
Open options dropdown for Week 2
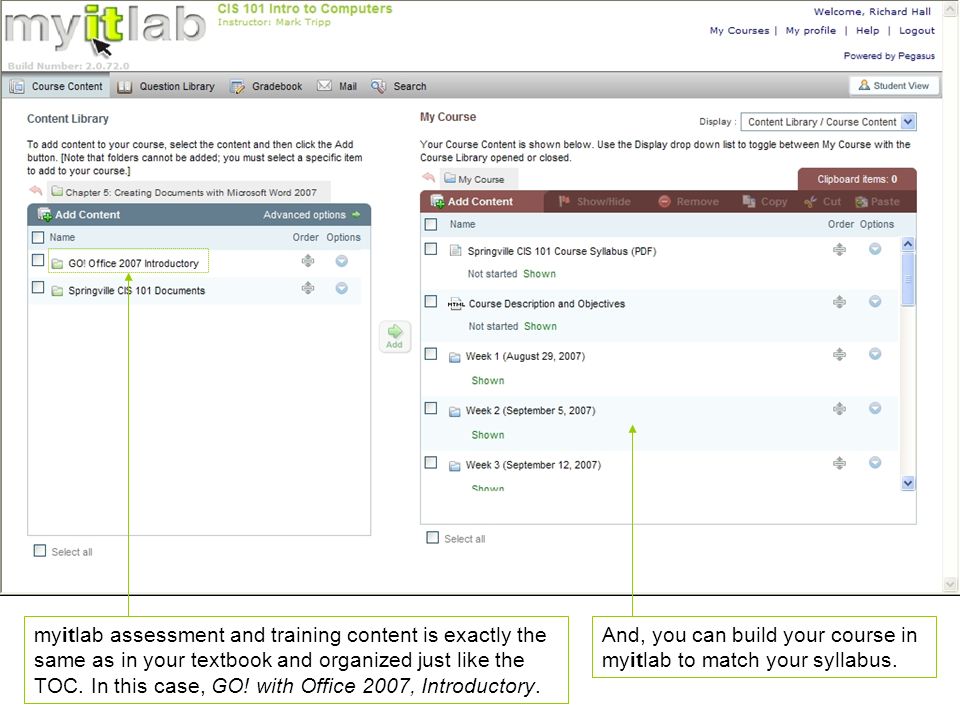click(x=876, y=408)
